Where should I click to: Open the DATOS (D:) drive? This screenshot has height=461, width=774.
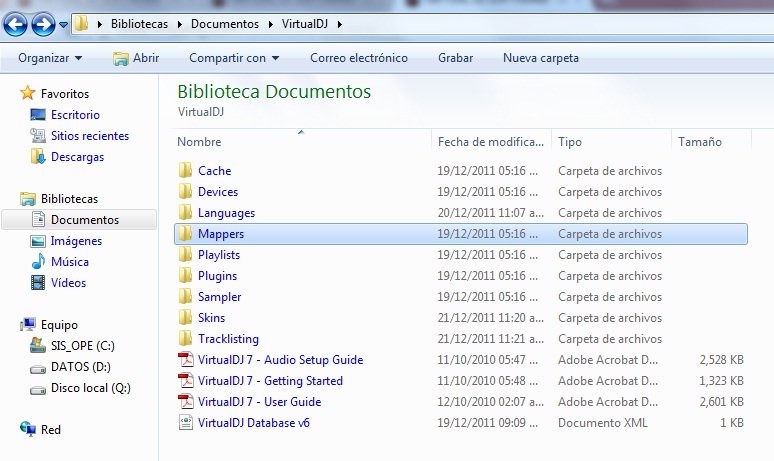click(x=80, y=367)
